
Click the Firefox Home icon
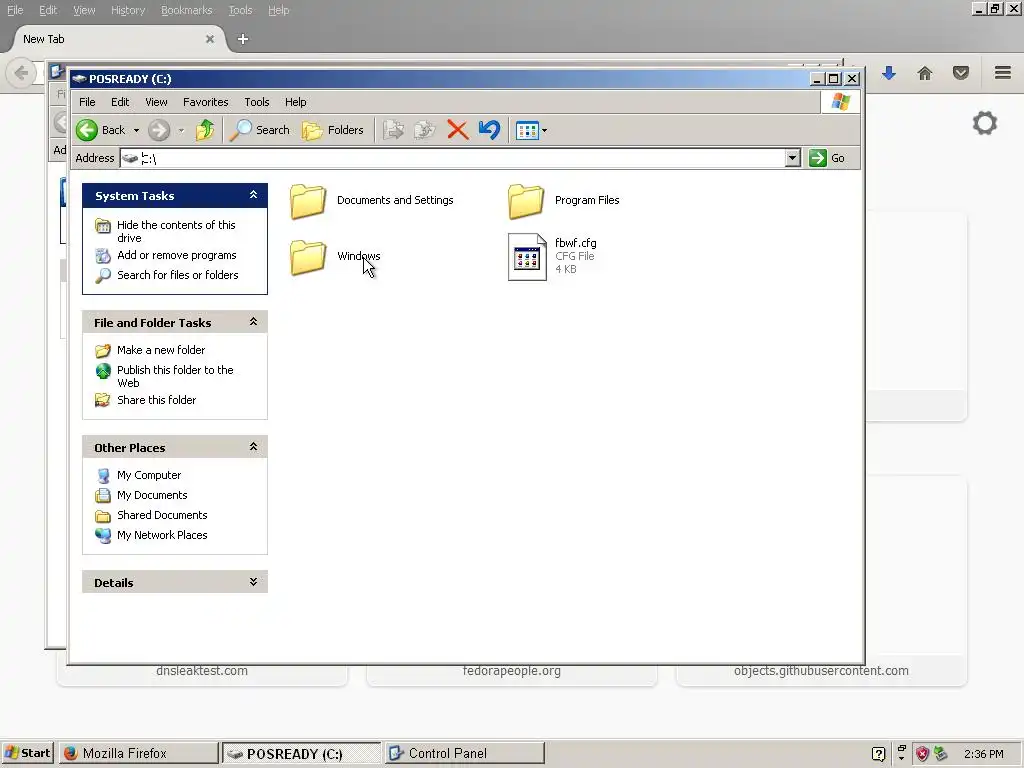pos(925,73)
